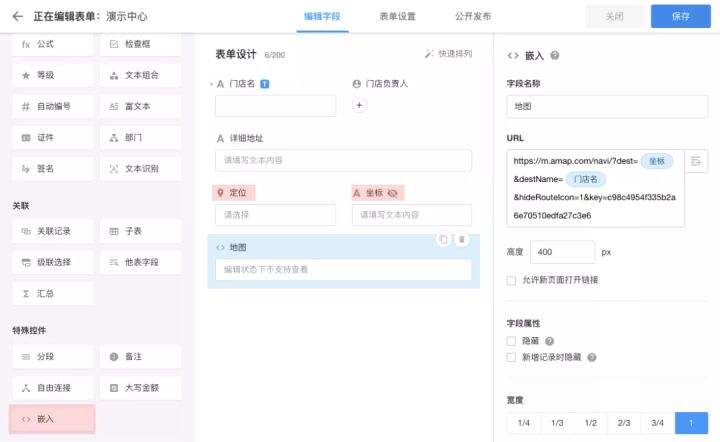Image resolution: width=720 pixels, height=442 pixels.
Task: Click the 高度 input field
Action: tap(561, 252)
